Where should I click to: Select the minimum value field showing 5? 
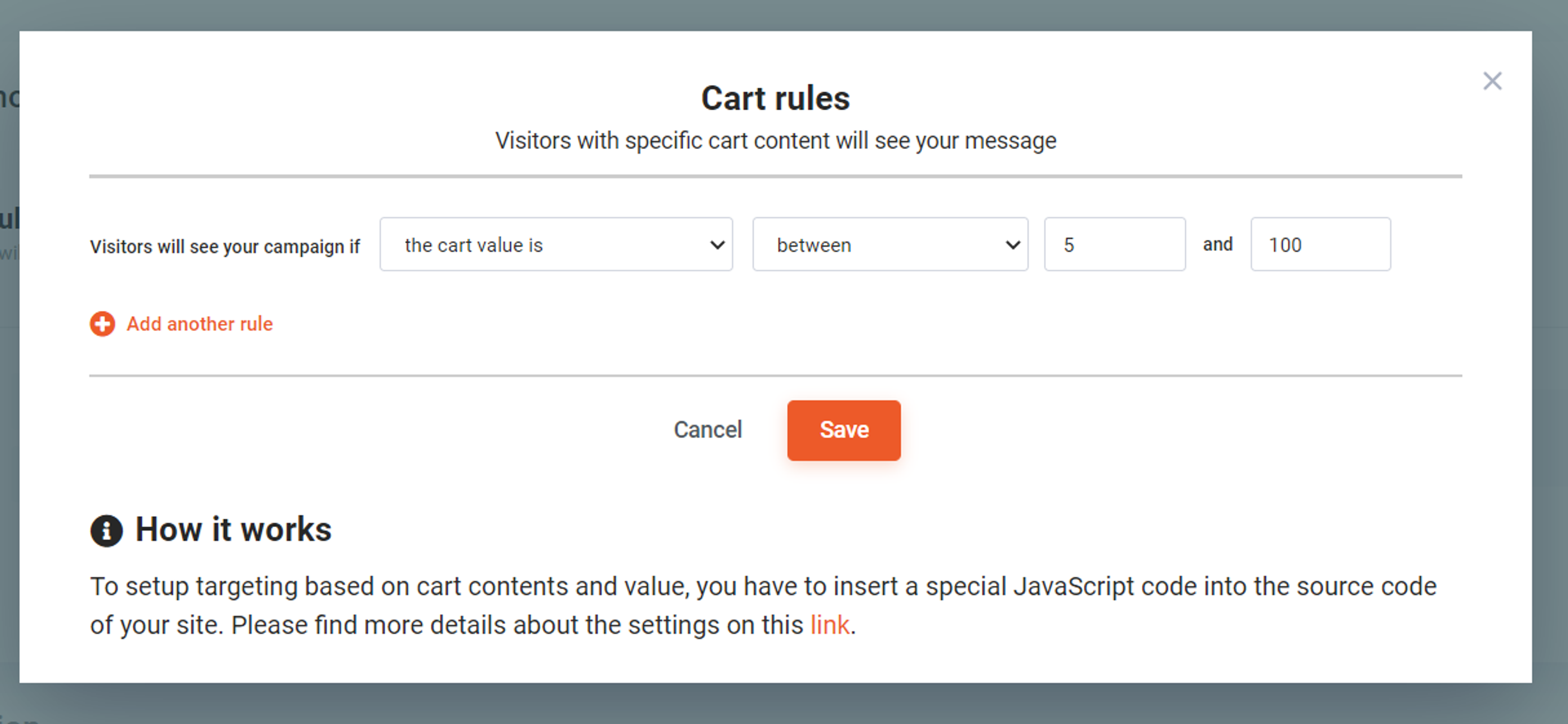point(1114,244)
